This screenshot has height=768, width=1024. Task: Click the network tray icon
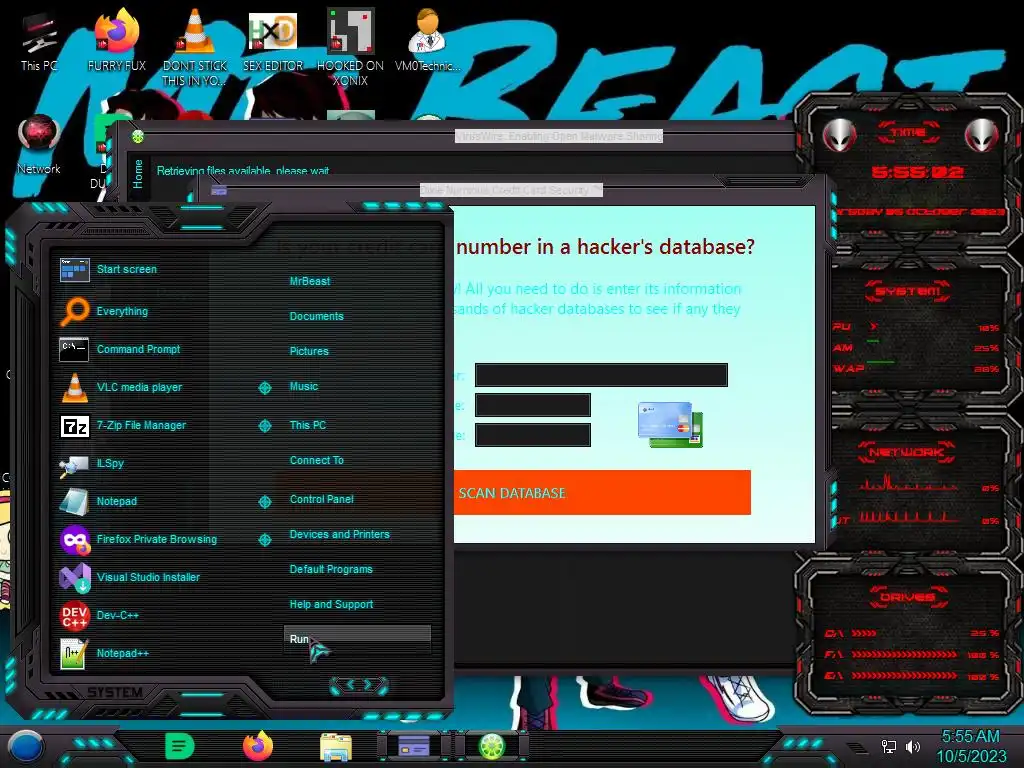889,746
